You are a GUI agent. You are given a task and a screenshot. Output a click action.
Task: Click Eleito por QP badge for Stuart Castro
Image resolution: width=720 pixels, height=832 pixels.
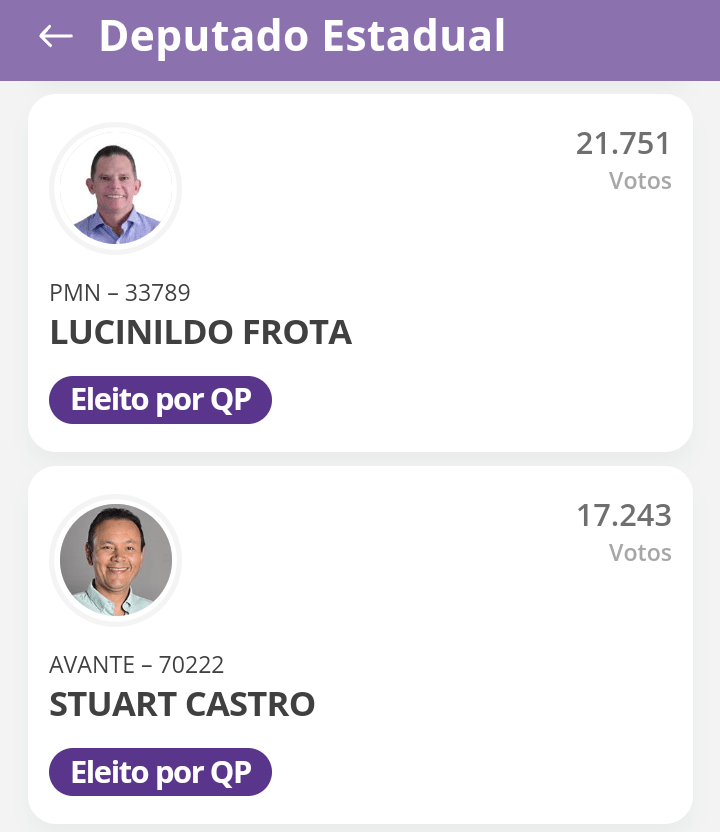point(160,772)
